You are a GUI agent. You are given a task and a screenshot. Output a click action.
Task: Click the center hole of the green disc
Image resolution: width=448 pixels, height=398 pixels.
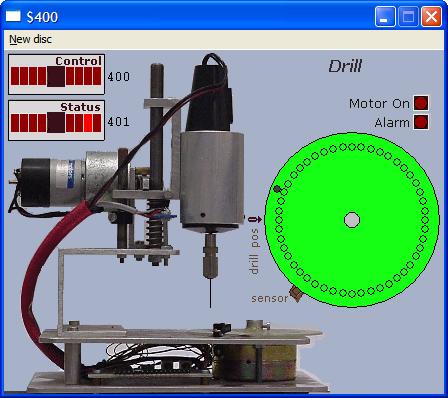tap(352, 220)
